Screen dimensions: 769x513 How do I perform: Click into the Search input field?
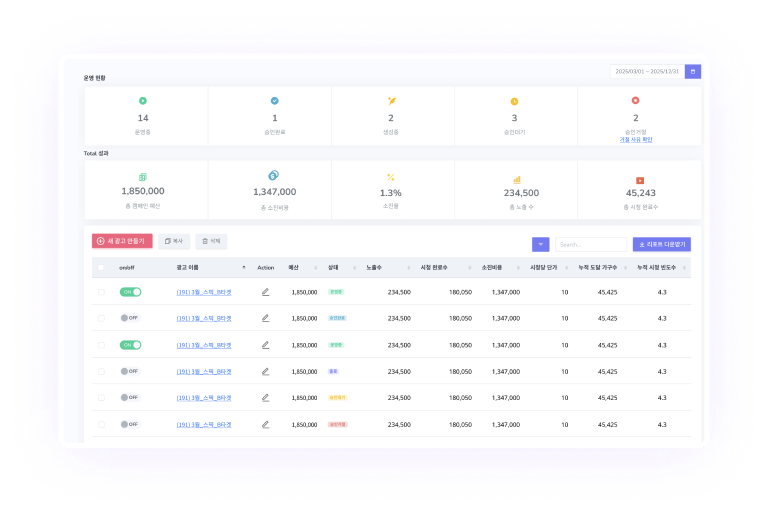[x=590, y=244]
